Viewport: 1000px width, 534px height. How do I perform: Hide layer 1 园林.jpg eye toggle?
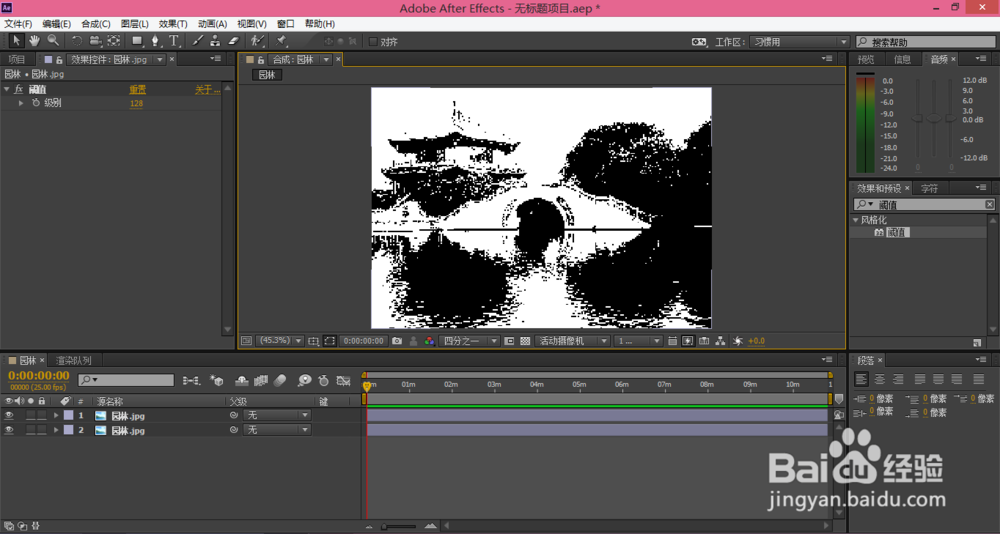[9, 415]
